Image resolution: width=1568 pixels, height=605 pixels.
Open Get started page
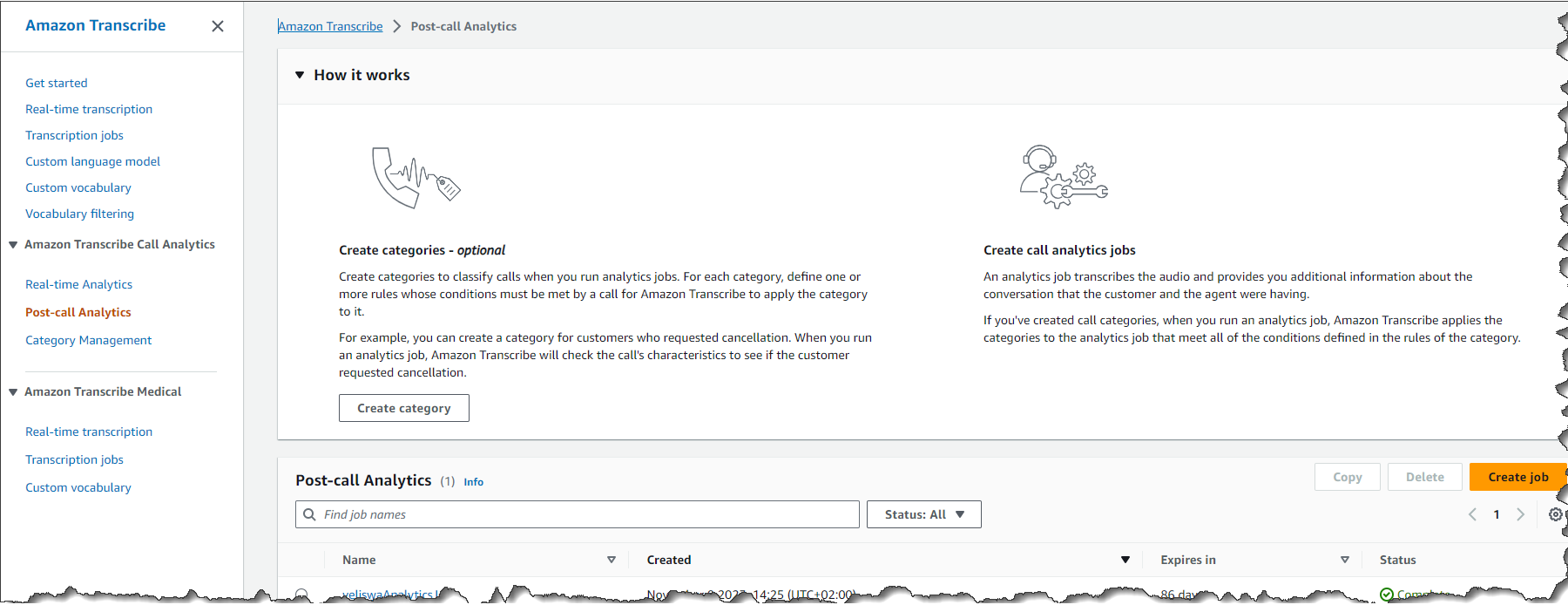tap(57, 83)
